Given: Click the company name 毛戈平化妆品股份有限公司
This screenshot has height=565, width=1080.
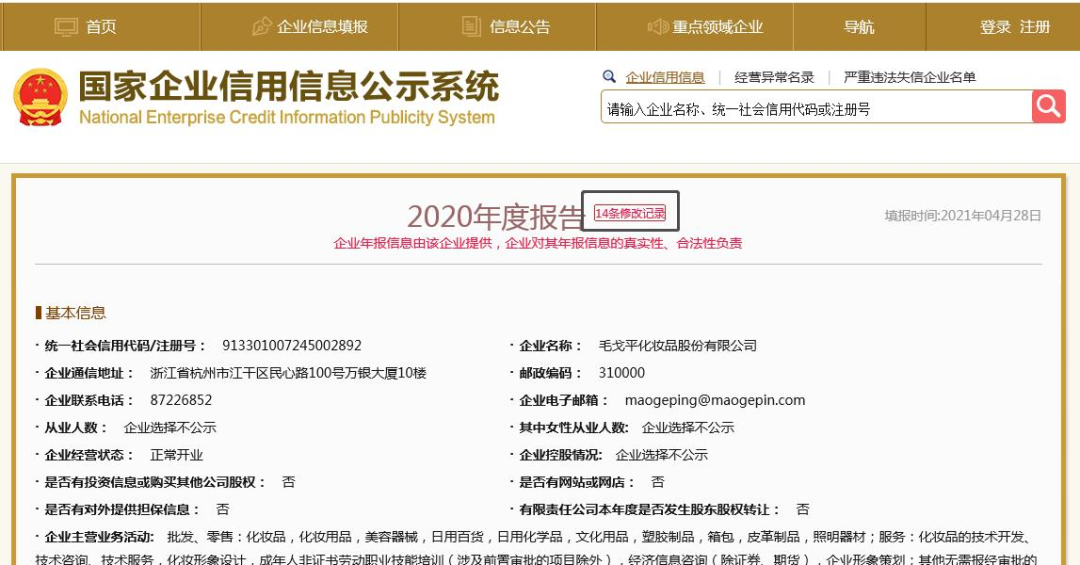Looking at the screenshot, I should click(678, 345).
